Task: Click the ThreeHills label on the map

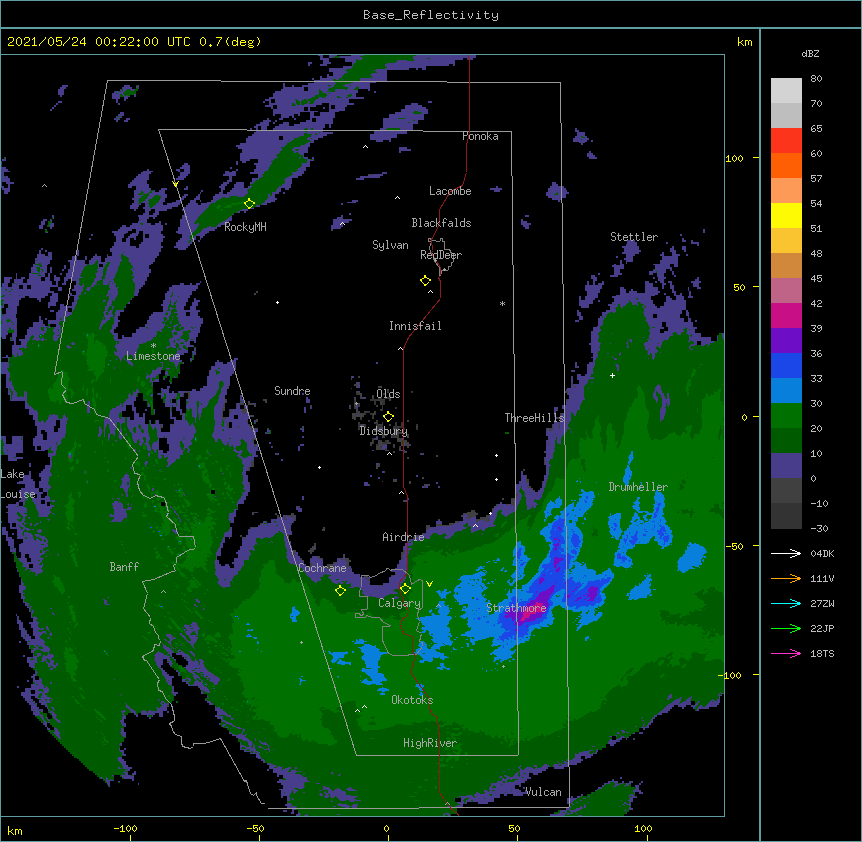Action: tap(534, 418)
